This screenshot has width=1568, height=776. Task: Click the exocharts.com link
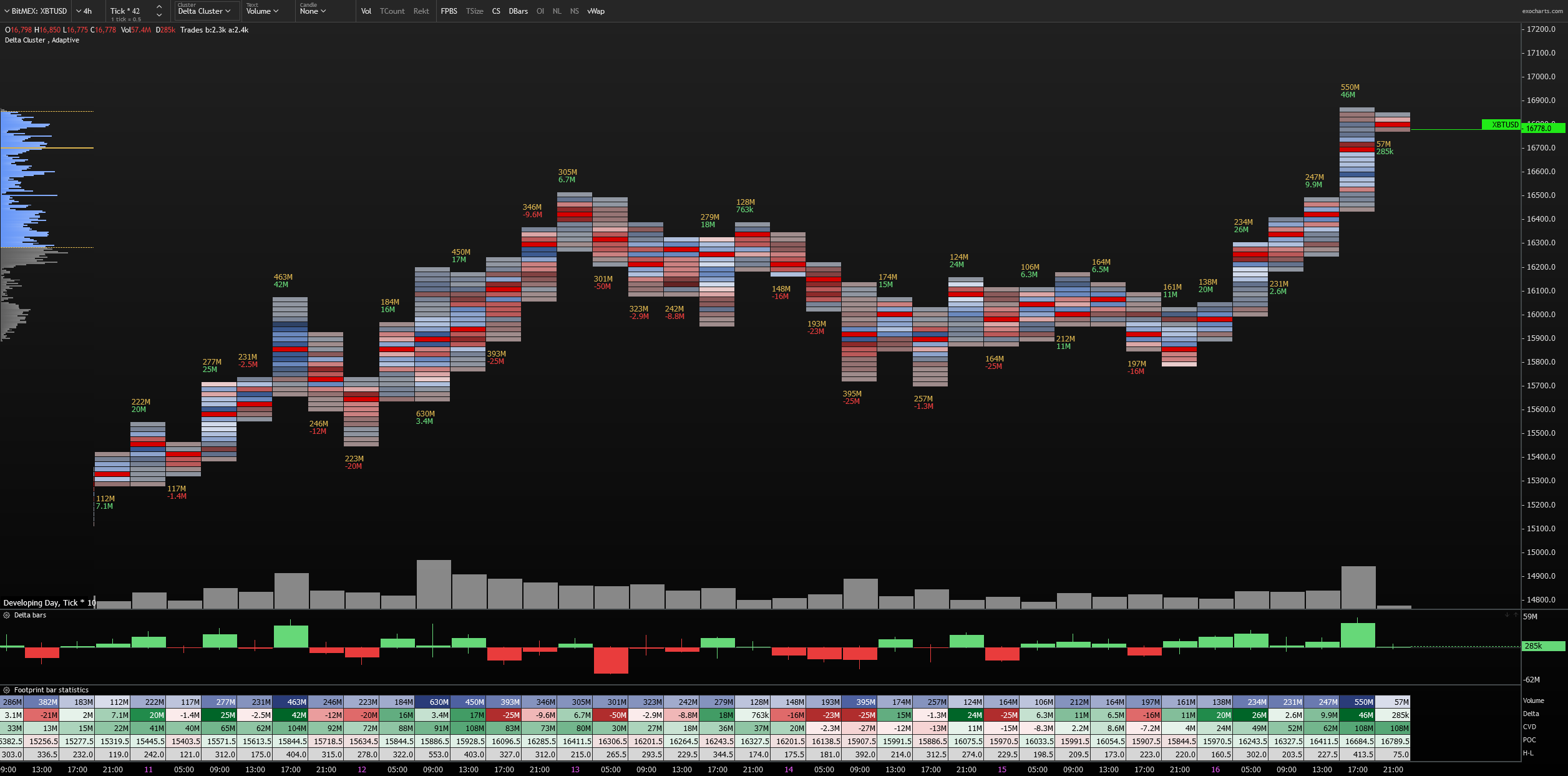pyautogui.click(x=1543, y=11)
